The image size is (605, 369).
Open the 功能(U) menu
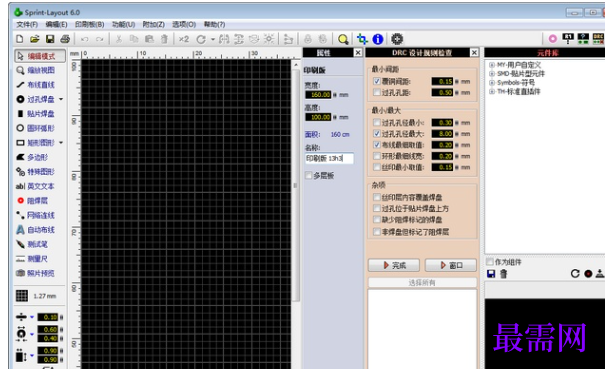123,24
